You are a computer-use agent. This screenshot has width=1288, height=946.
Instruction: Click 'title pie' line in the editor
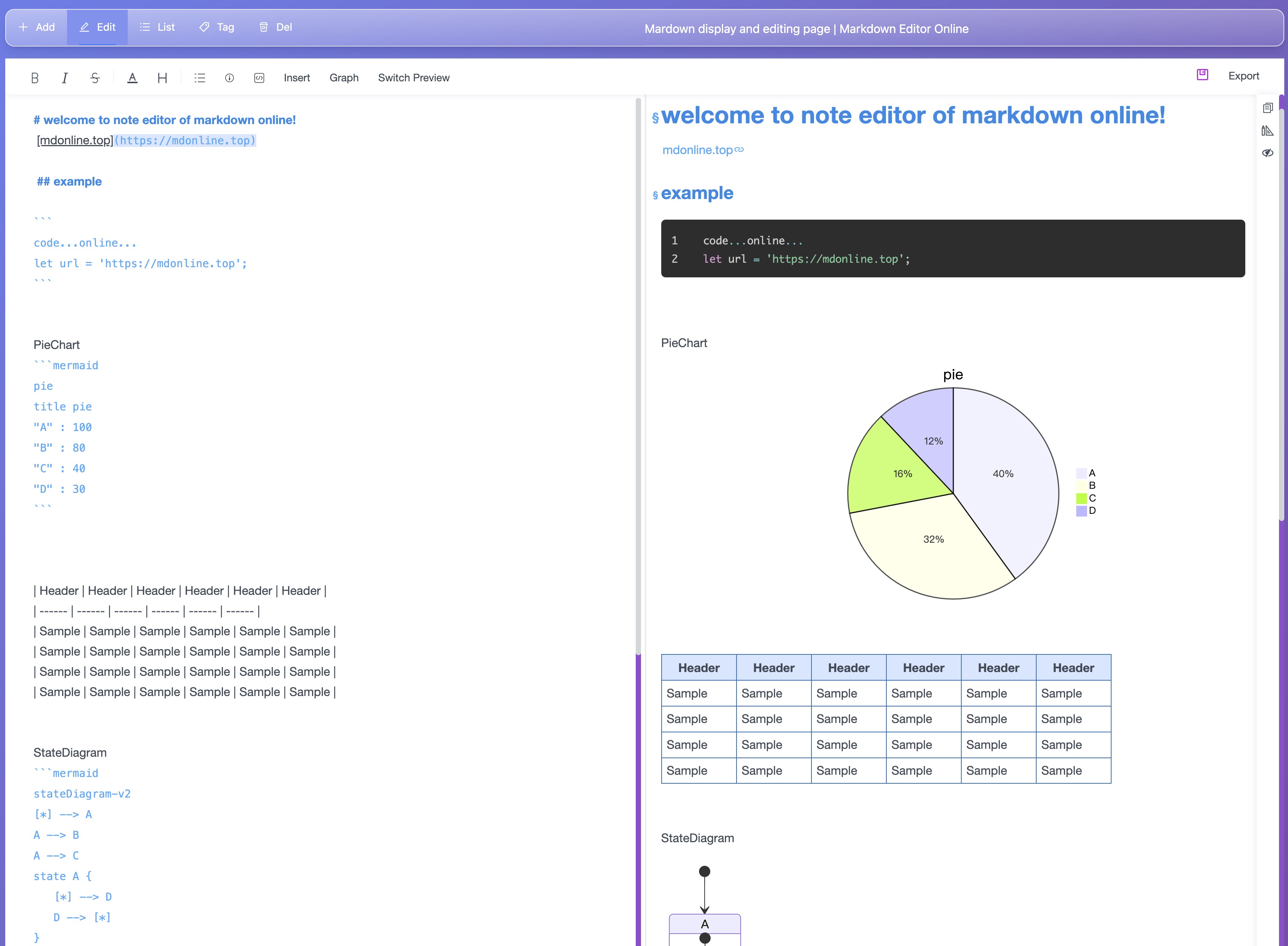coord(63,407)
